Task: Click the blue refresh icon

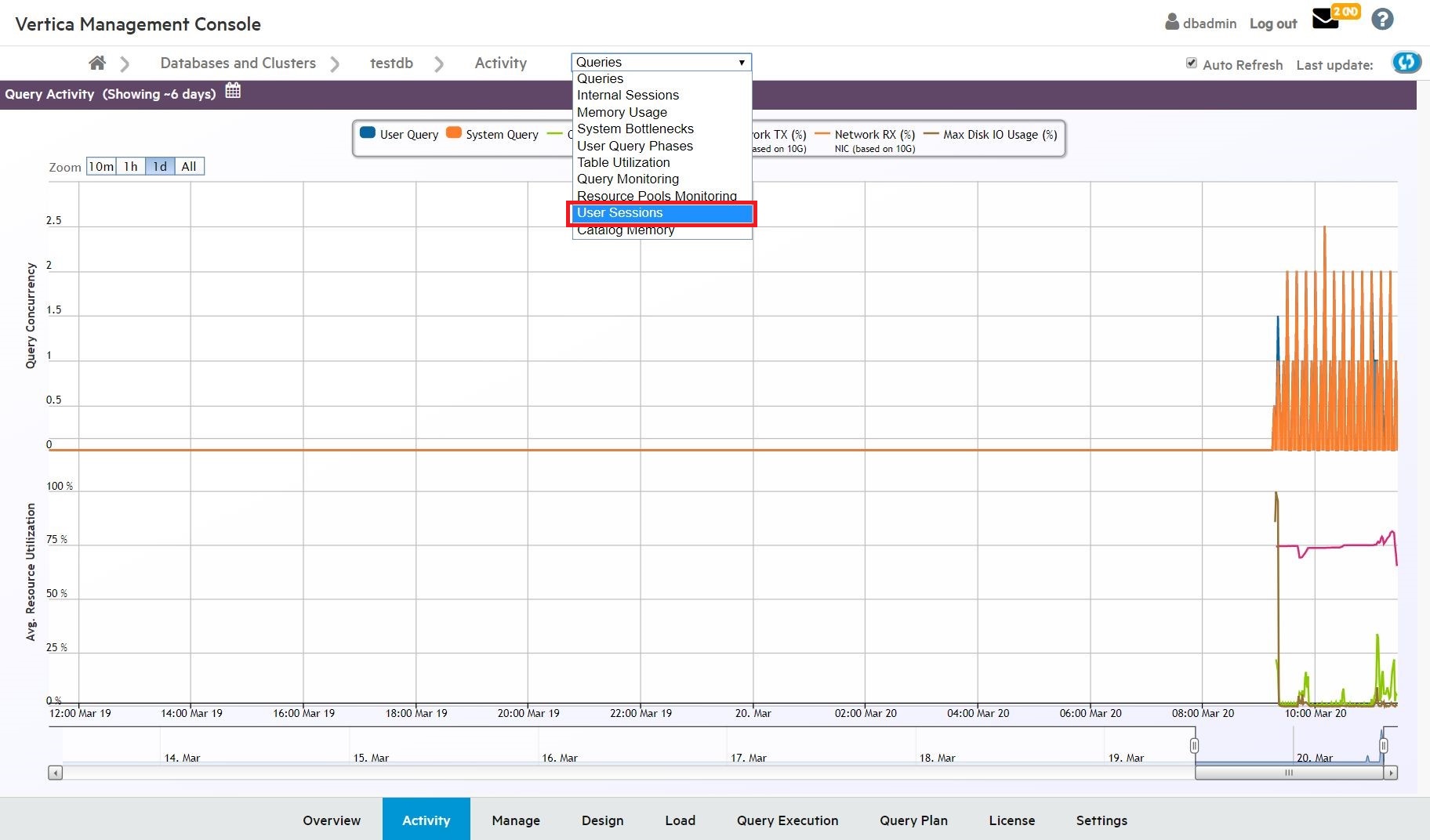Action: [x=1406, y=63]
